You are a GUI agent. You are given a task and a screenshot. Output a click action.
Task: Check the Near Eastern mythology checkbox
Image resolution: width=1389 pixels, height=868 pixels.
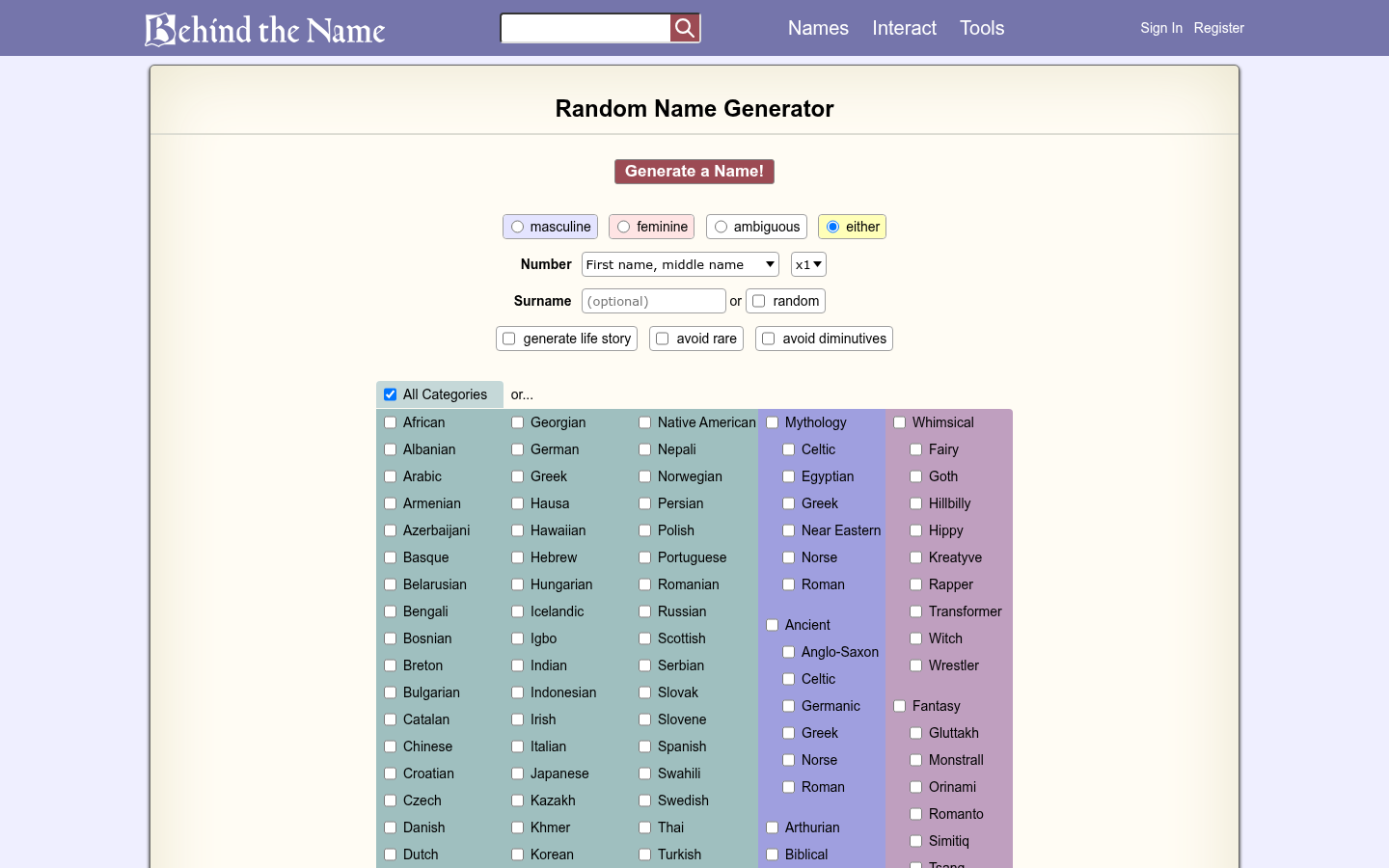tap(789, 530)
